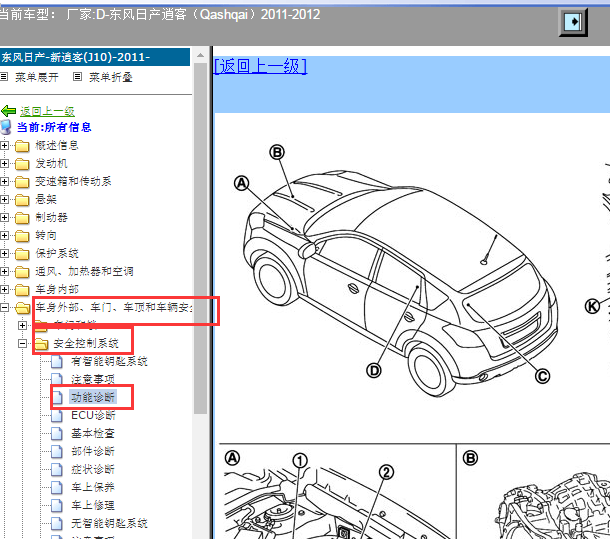The image size is (610, 539).
Task: Click the document icon for 车上保养
Action: tap(57, 487)
